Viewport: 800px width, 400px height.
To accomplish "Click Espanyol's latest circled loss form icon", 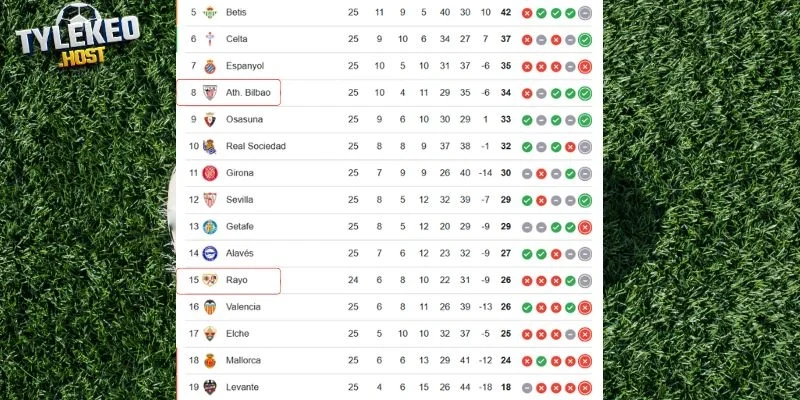I will click(x=585, y=66).
